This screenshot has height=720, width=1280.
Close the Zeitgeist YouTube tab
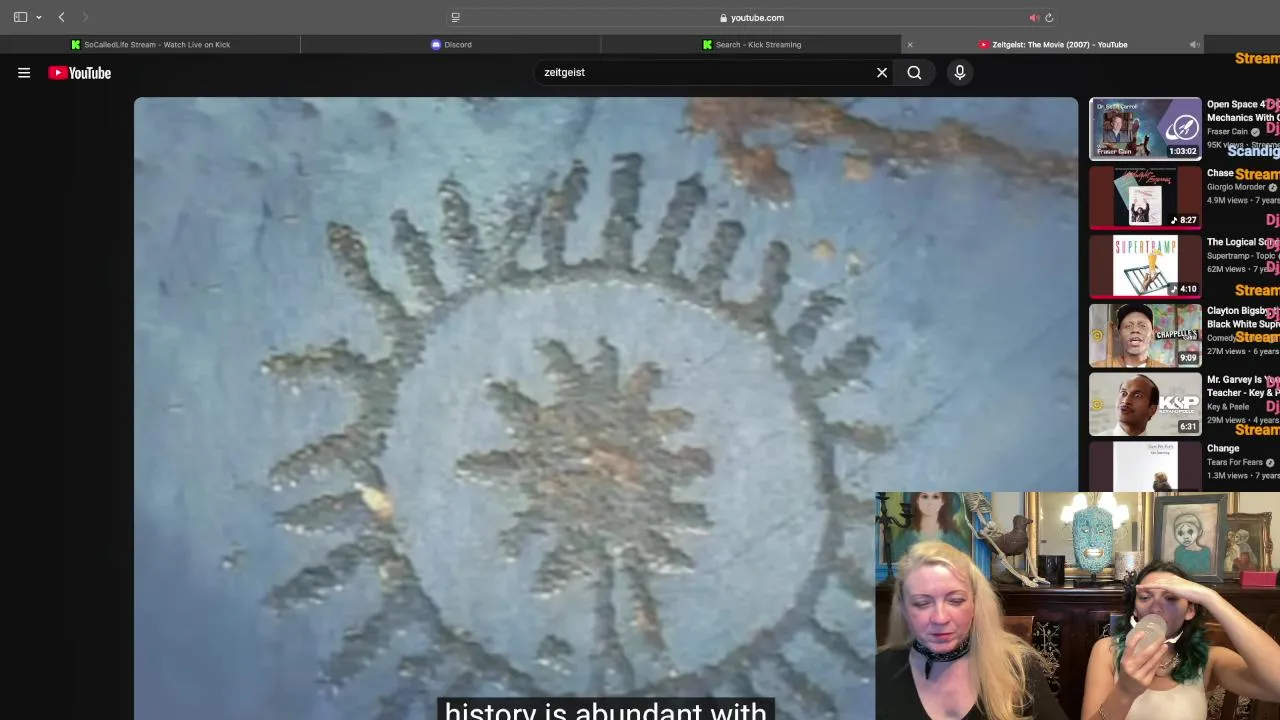pyautogui.click(x=910, y=44)
